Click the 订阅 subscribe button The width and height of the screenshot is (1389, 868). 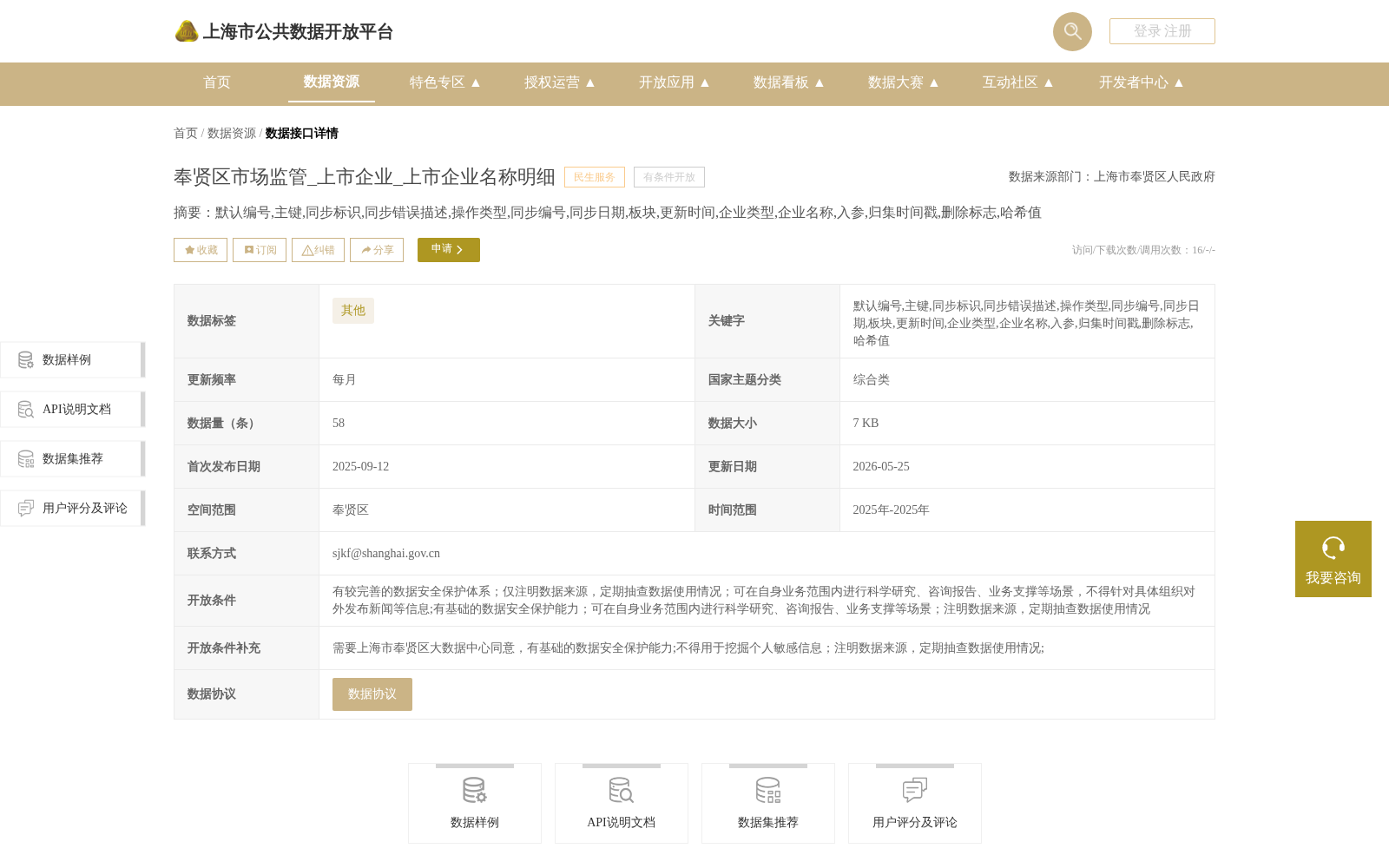(x=260, y=250)
